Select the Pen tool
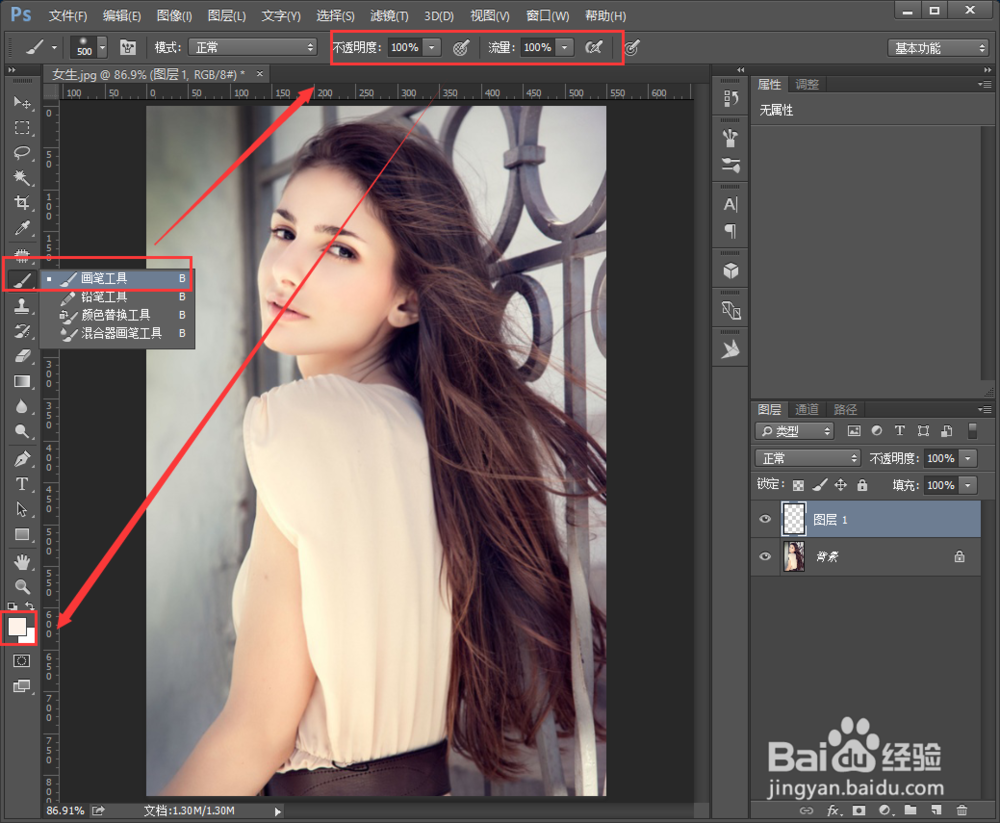1000x823 pixels. click(x=22, y=459)
